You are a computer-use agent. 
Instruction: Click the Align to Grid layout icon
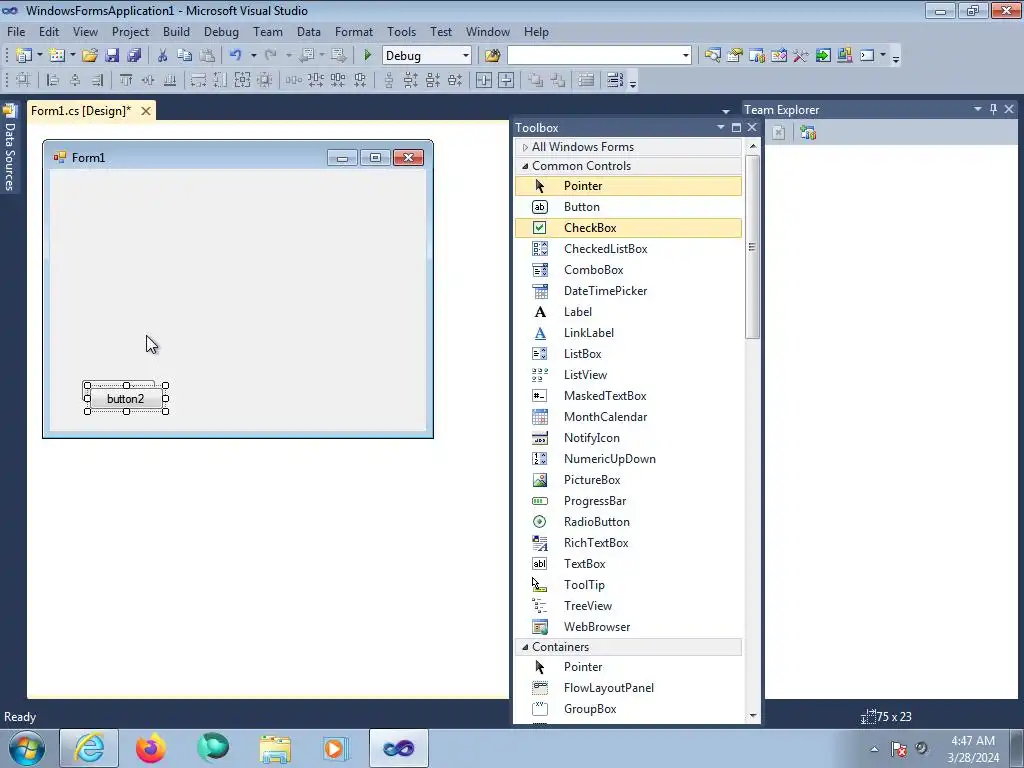pos(23,80)
